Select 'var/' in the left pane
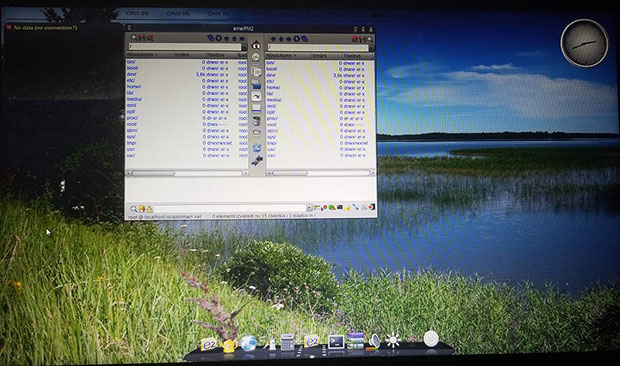Viewport: 620px width, 366px height. point(131,155)
